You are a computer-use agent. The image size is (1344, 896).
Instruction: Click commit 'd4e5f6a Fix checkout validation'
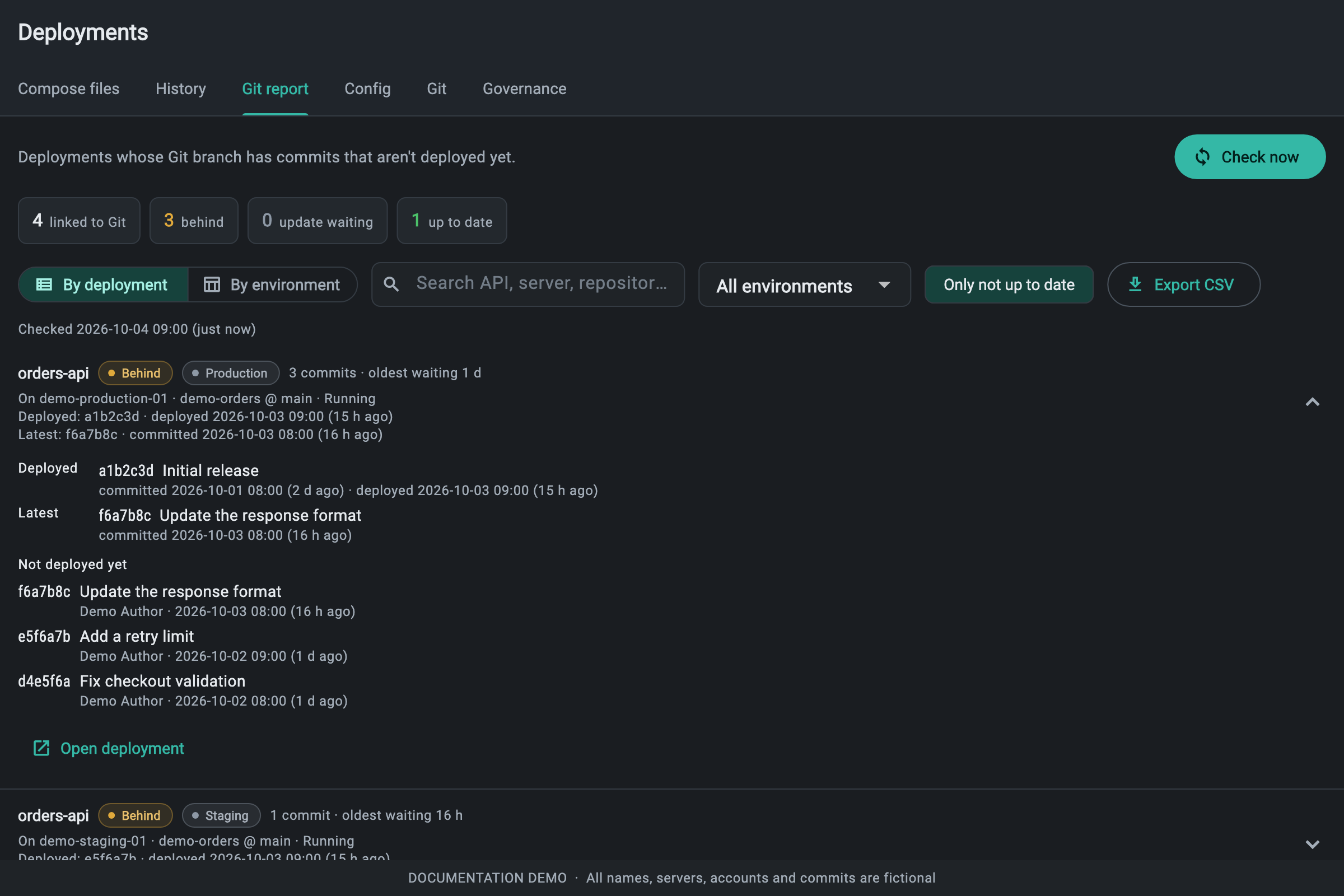tap(132, 681)
